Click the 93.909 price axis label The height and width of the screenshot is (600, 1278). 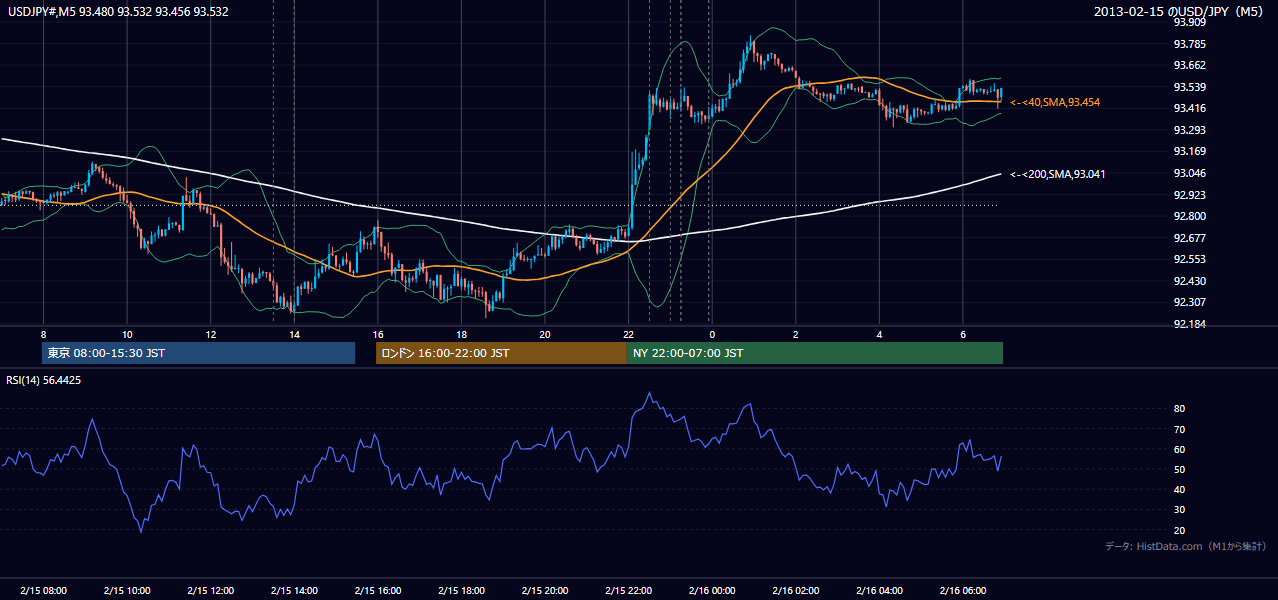click(x=1190, y=22)
